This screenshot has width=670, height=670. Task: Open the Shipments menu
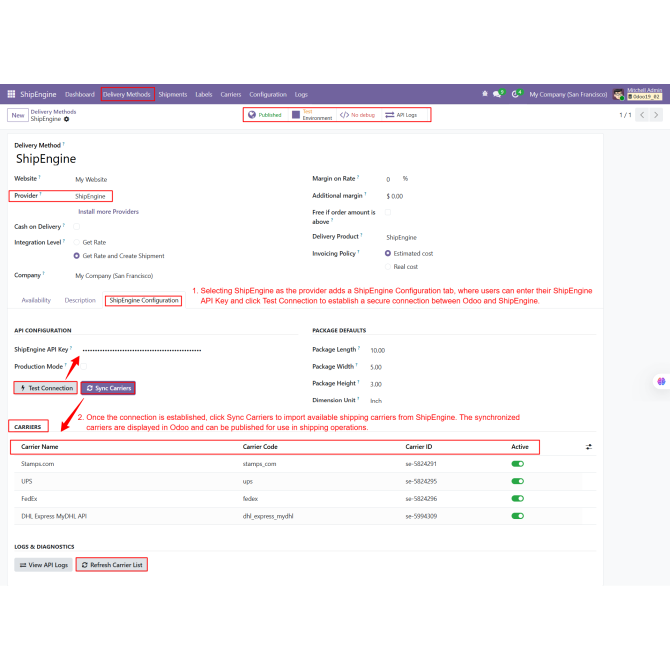(x=173, y=94)
